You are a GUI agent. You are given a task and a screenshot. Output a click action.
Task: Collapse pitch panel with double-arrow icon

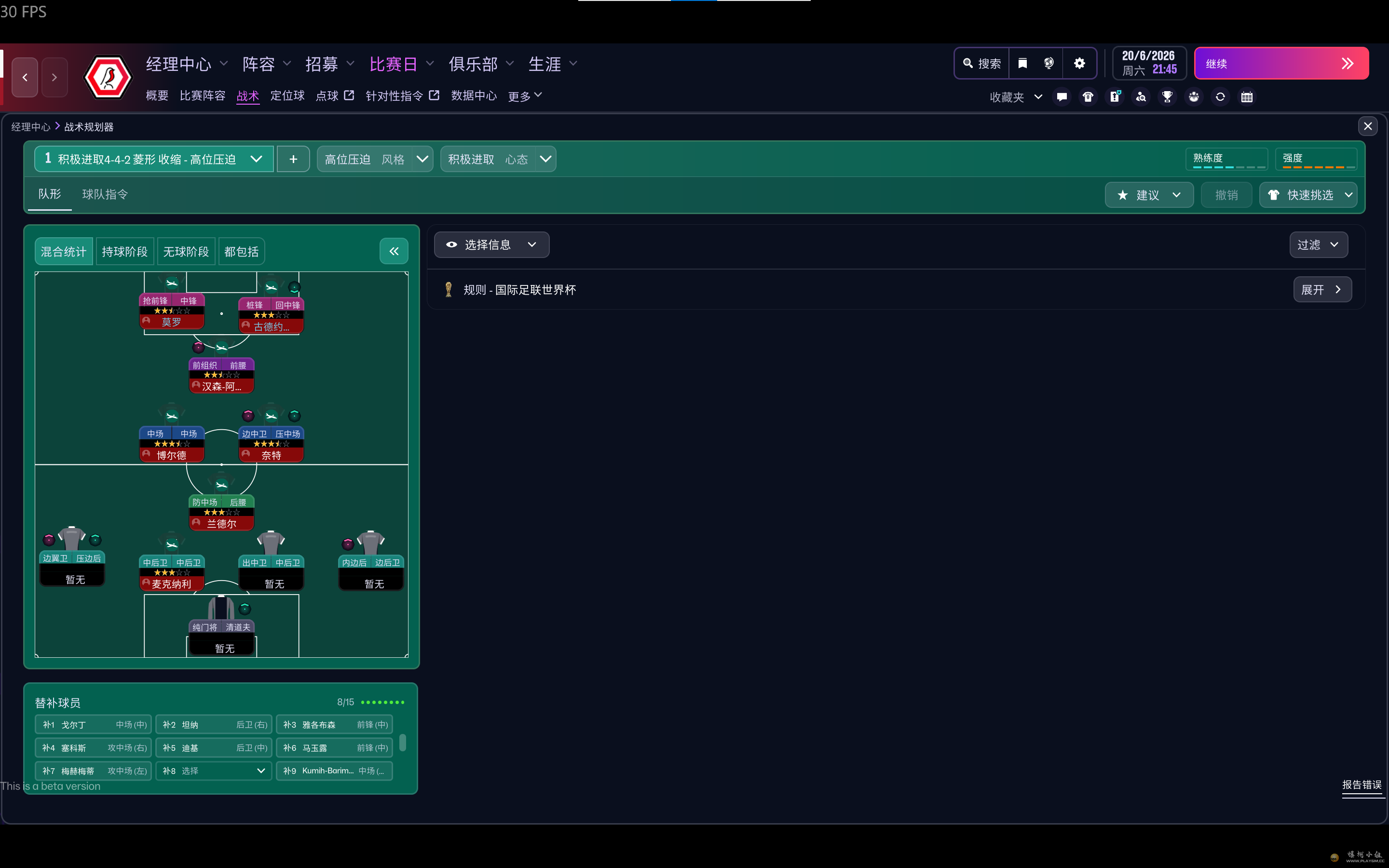pos(394,251)
